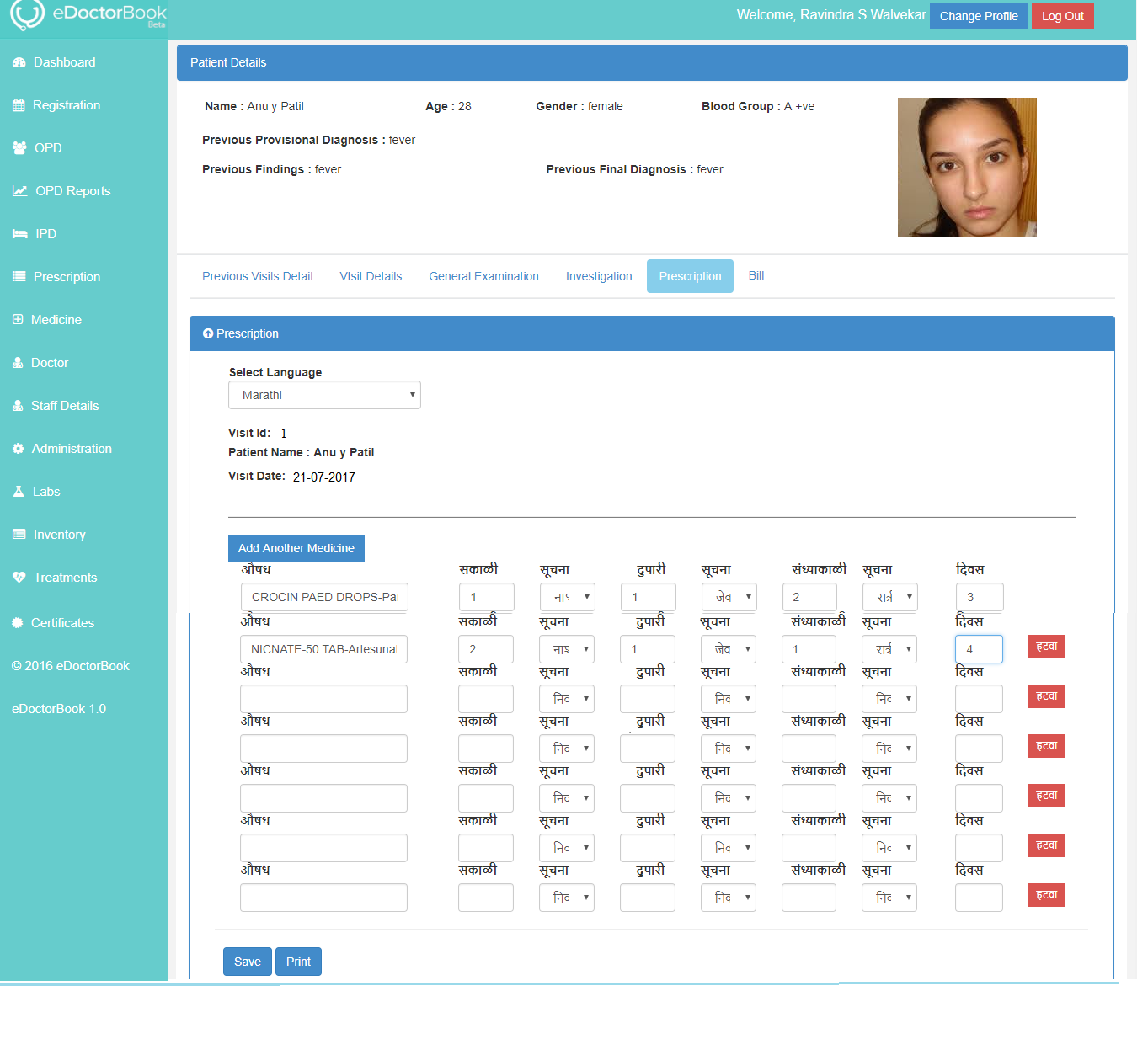The height and width of the screenshot is (1039, 1148).
Task: Collapse the Prescription panel arrow icon
Action: 208,334
